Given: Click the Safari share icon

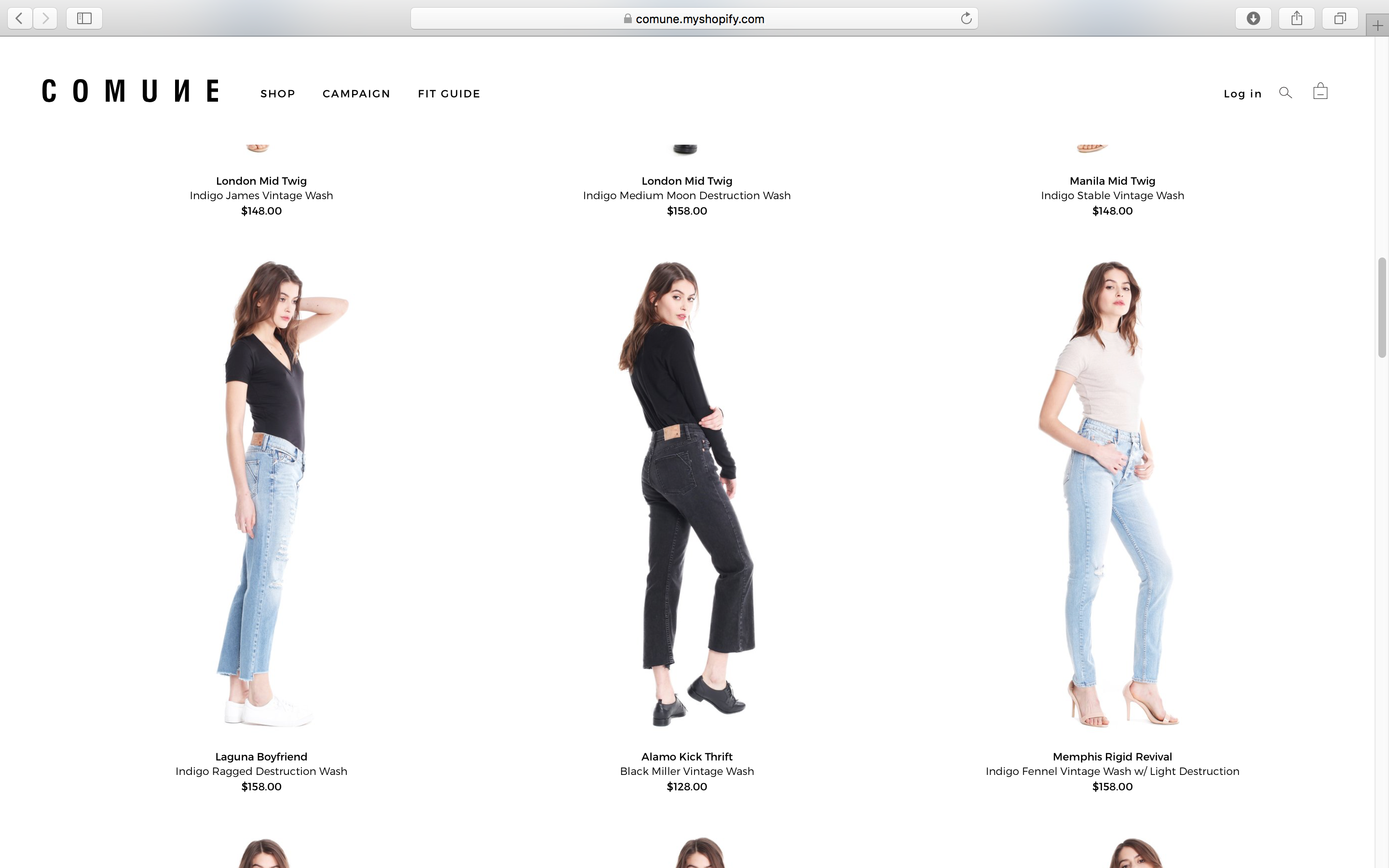Looking at the screenshot, I should coord(1296,18).
